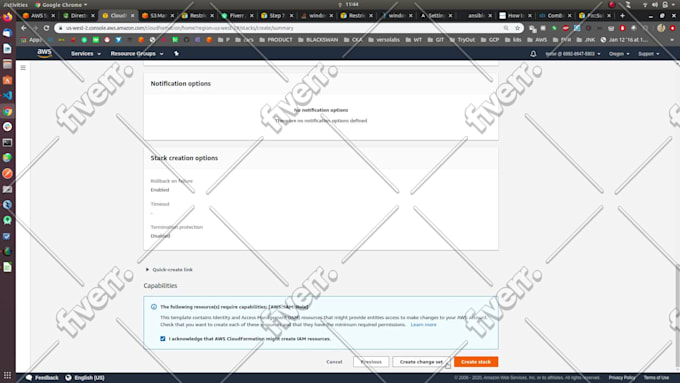This screenshot has height=383, width=680.
Task: Switch to the S3 Man… browser tab
Action: point(158,15)
